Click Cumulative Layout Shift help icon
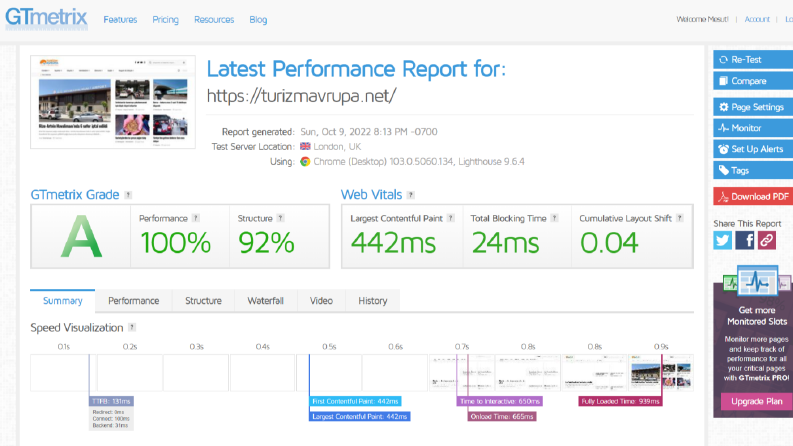 680,218
